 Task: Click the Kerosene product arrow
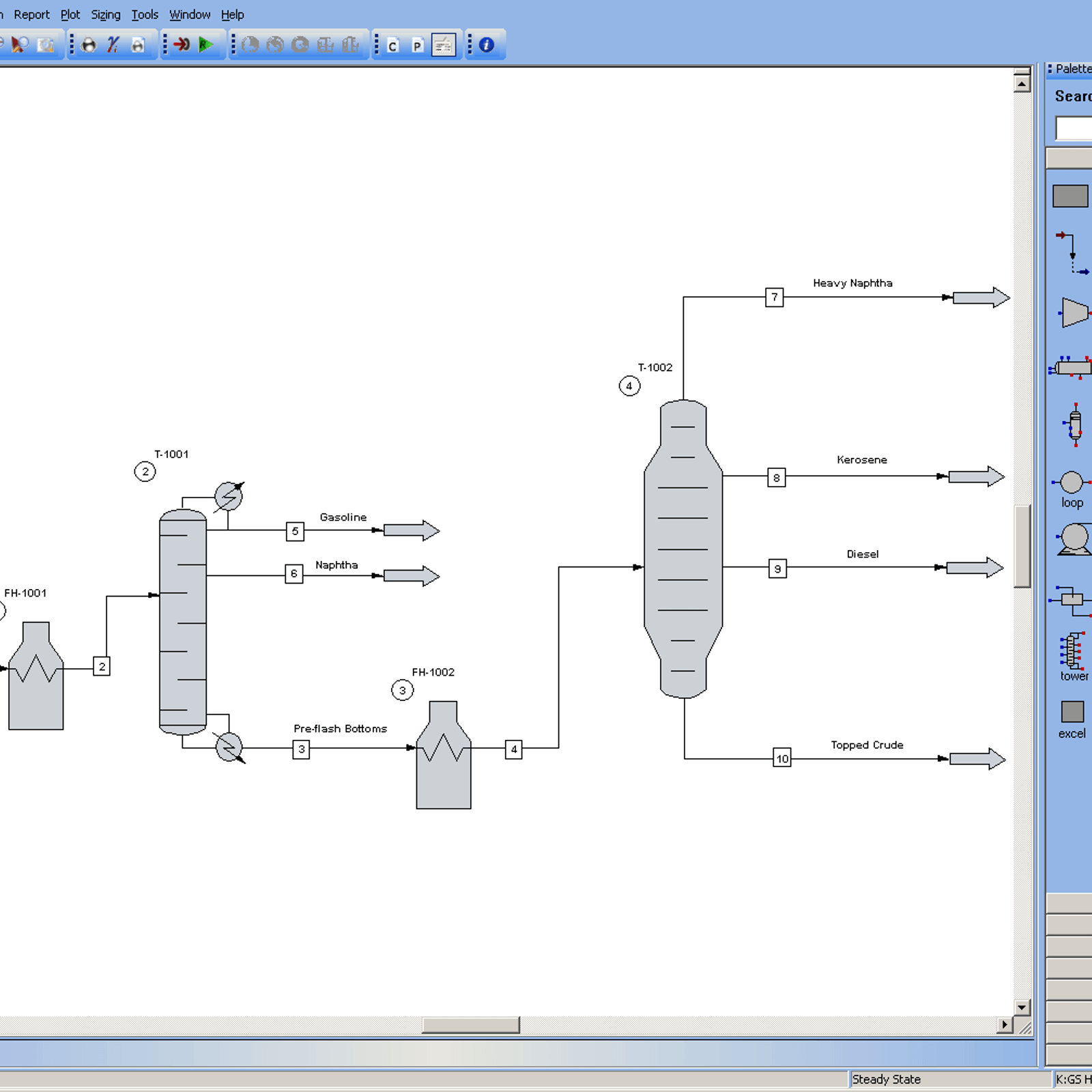(x=977, y=476)
